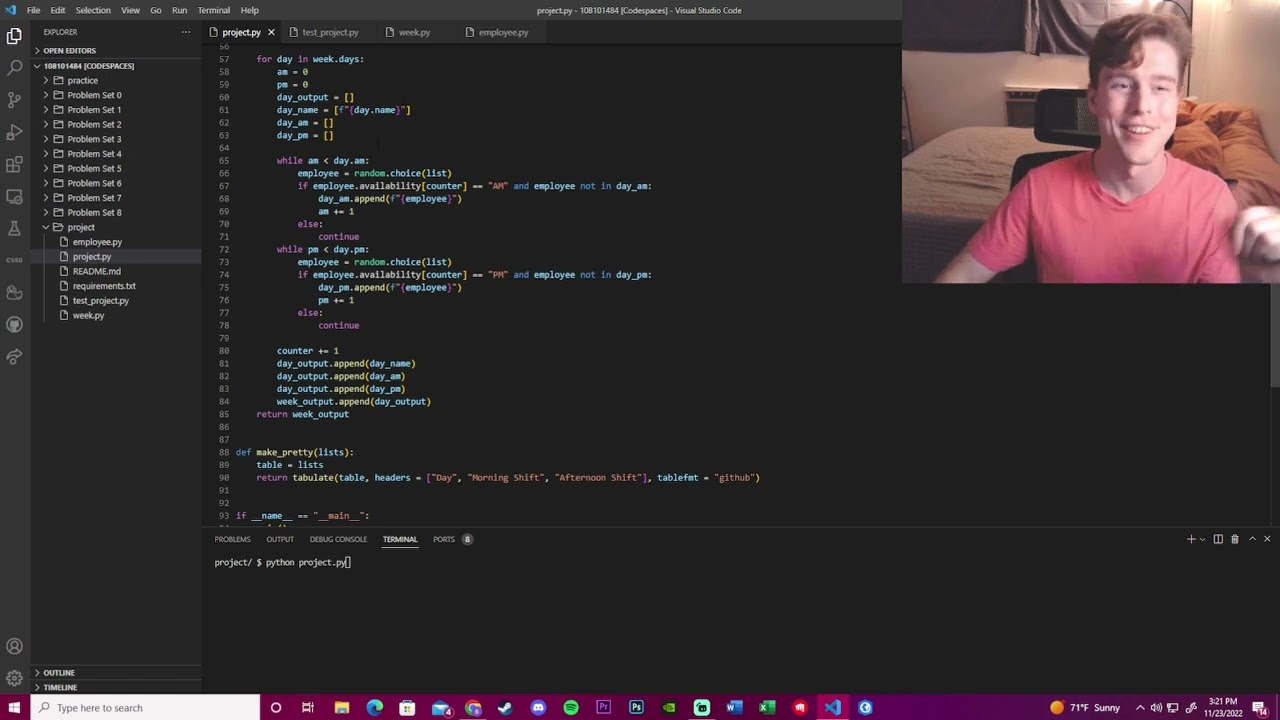Open the Explorer view in the activity bar
1280x720 pixels.
14,36
